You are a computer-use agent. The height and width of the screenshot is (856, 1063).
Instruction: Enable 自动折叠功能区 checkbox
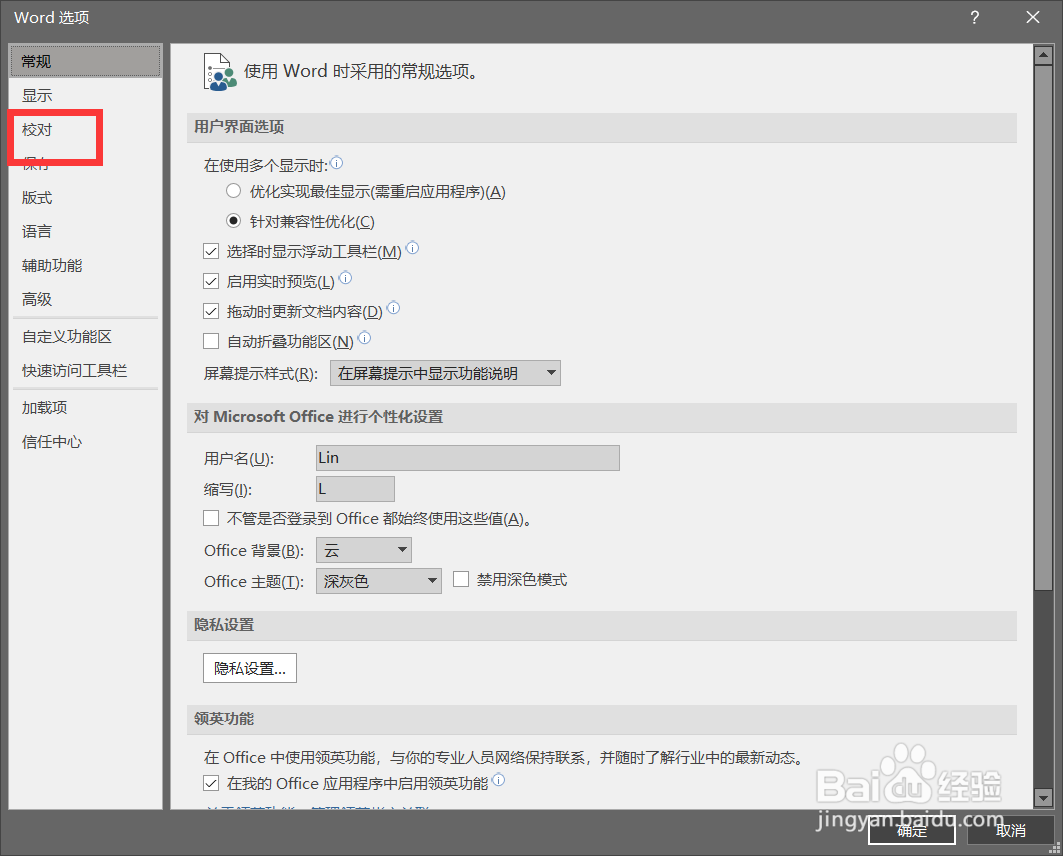click(211, 341)
